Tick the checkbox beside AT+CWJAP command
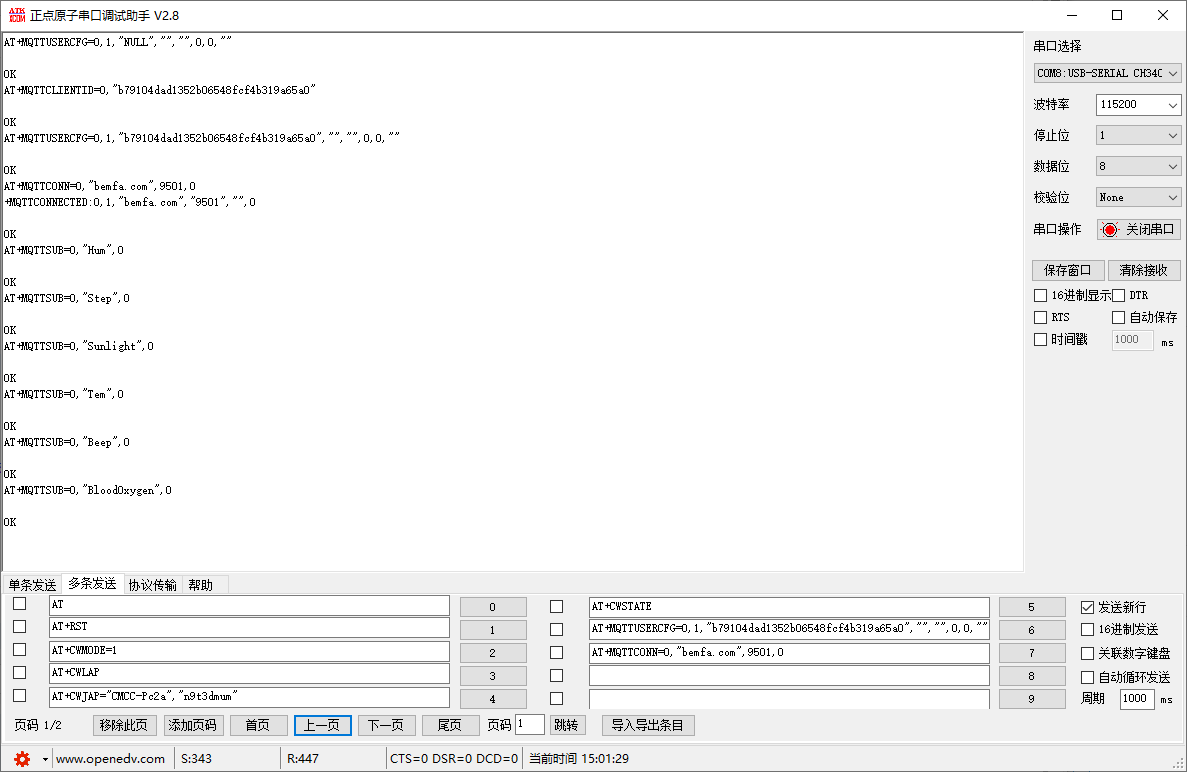This screenshot has height=772, width=1187. (x=20, y=696)
